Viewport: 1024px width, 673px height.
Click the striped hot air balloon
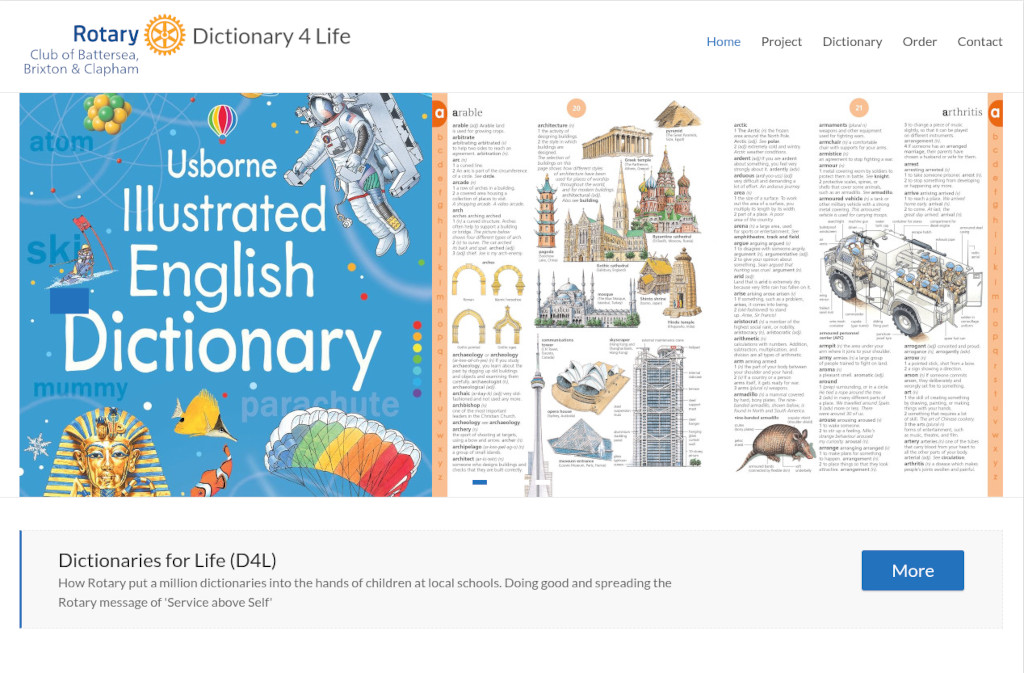click(x=221, y=121)
